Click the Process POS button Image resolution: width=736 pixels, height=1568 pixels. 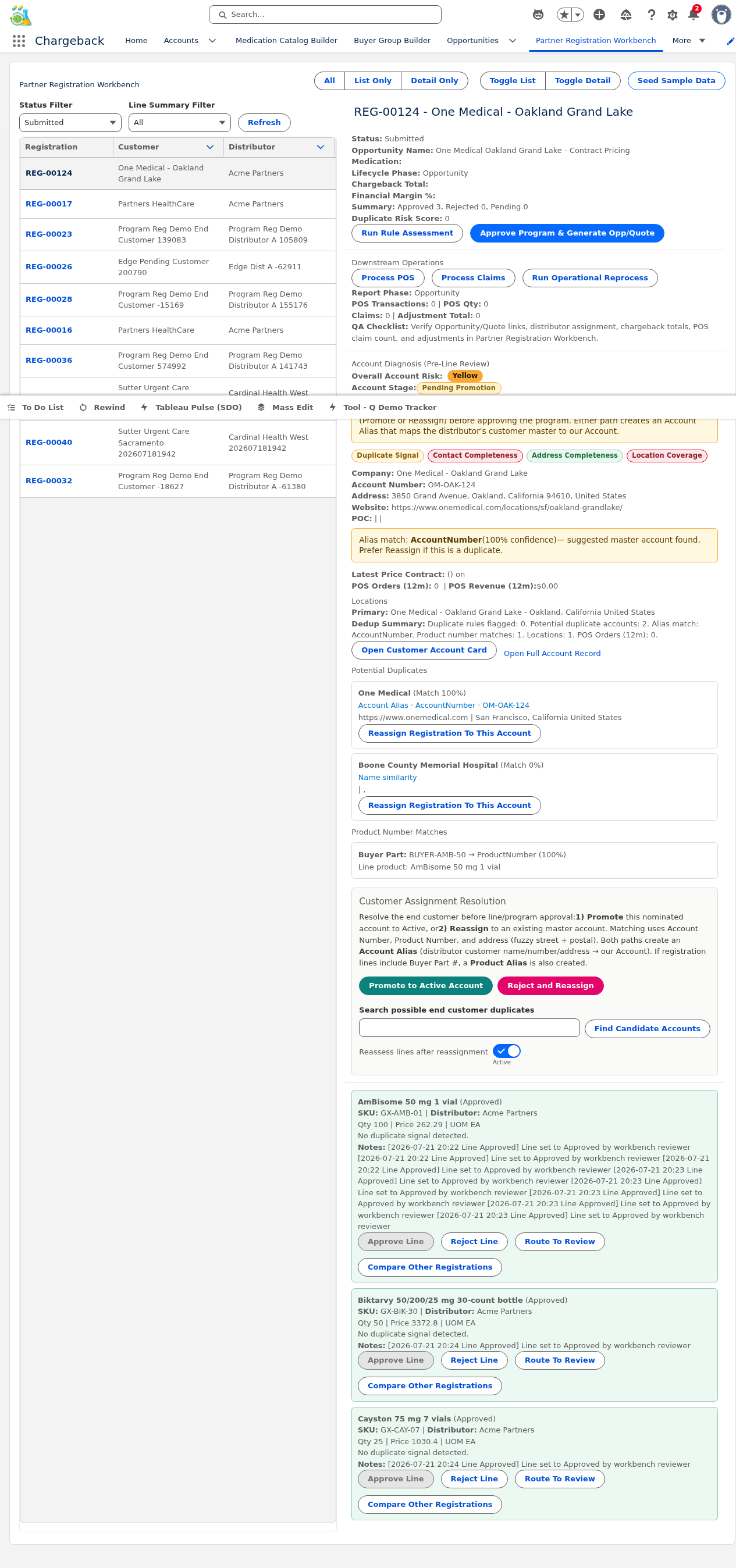click(387, 278)
